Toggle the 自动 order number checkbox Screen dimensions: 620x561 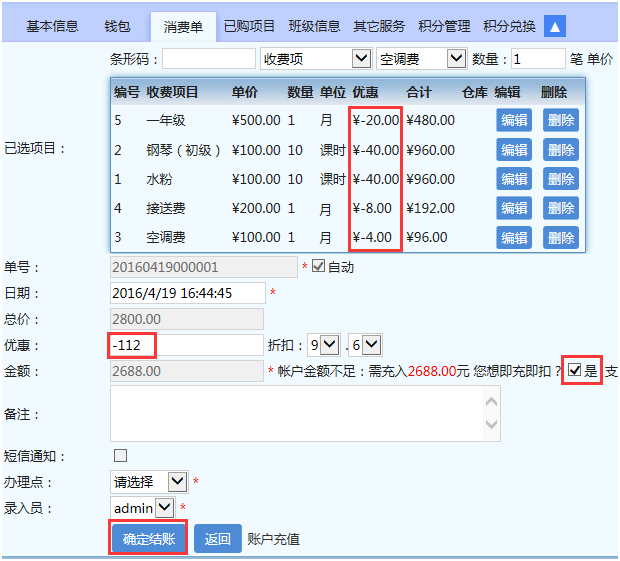point(319,267)
